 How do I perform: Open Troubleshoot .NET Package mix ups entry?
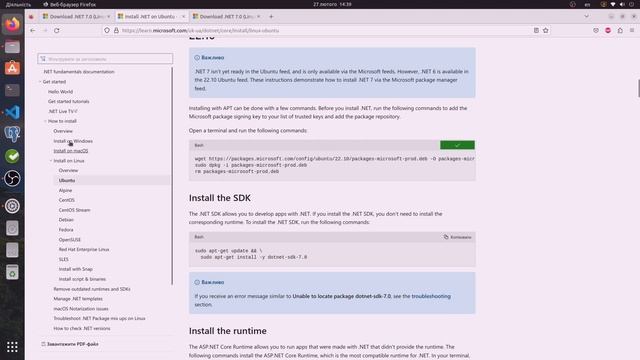pyautogui.click(x=99, y=318)
